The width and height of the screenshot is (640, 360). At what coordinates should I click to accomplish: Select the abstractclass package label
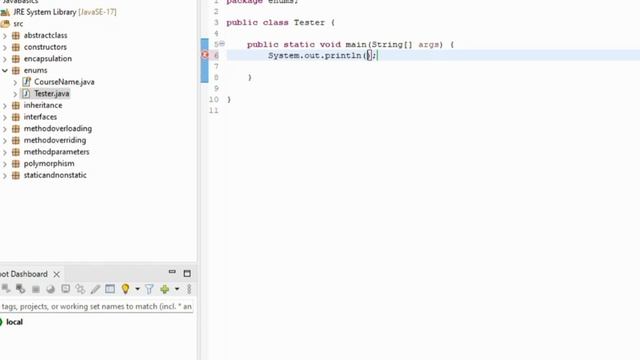(x=45, y=36)
